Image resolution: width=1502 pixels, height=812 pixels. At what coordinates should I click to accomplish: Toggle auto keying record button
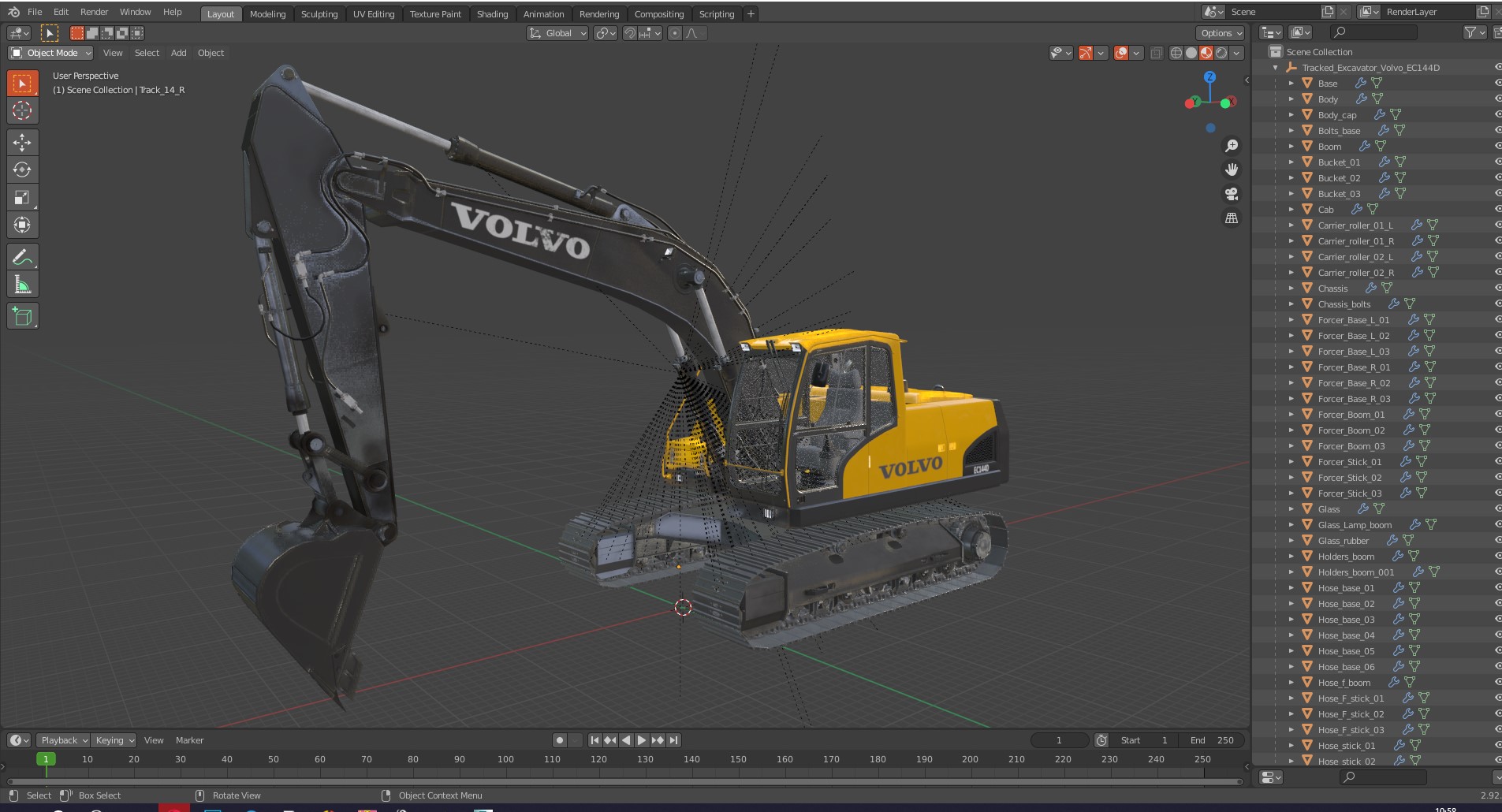560,740
